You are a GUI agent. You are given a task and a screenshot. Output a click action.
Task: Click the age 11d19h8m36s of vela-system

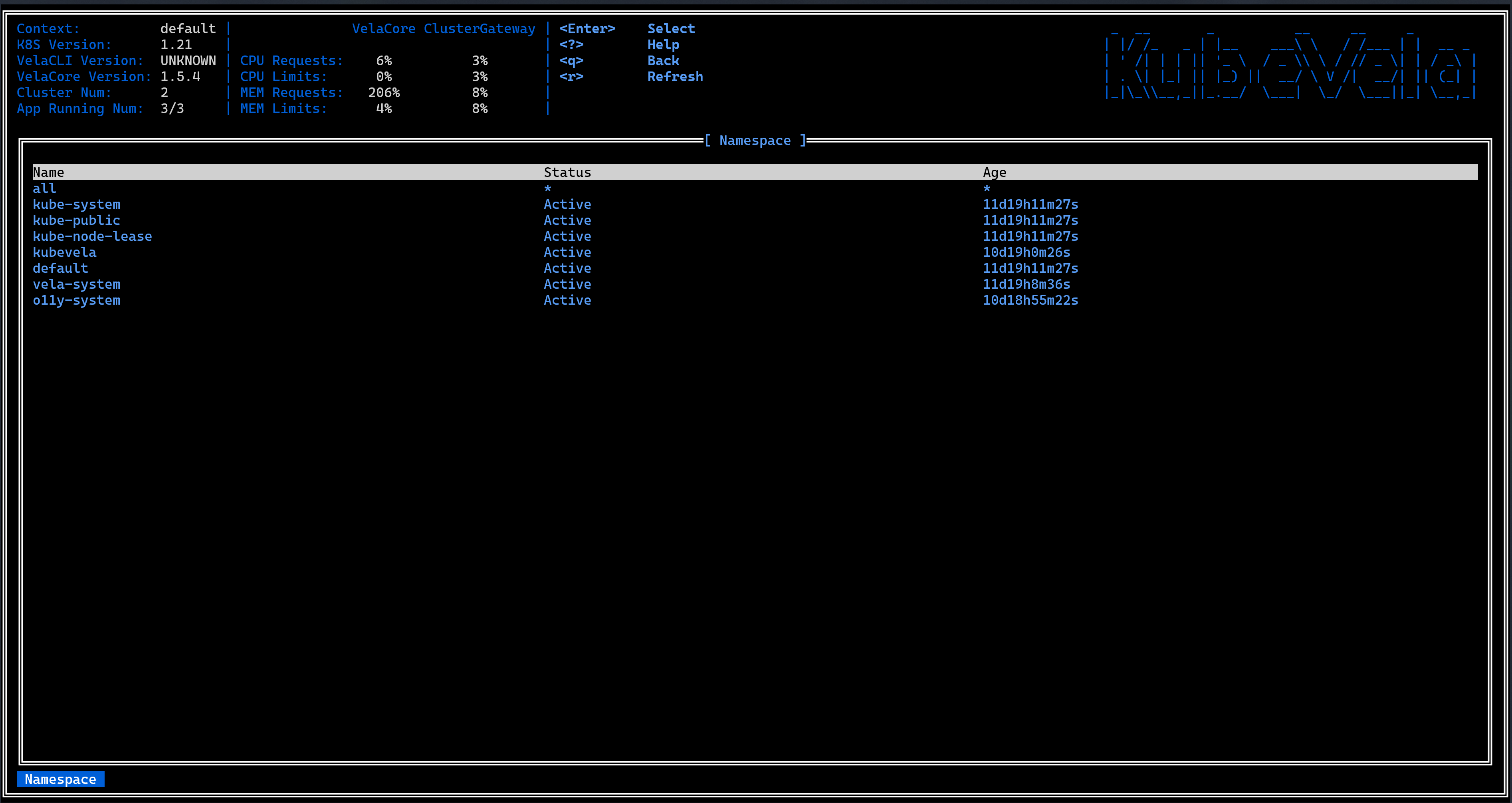click(1026, 284)
